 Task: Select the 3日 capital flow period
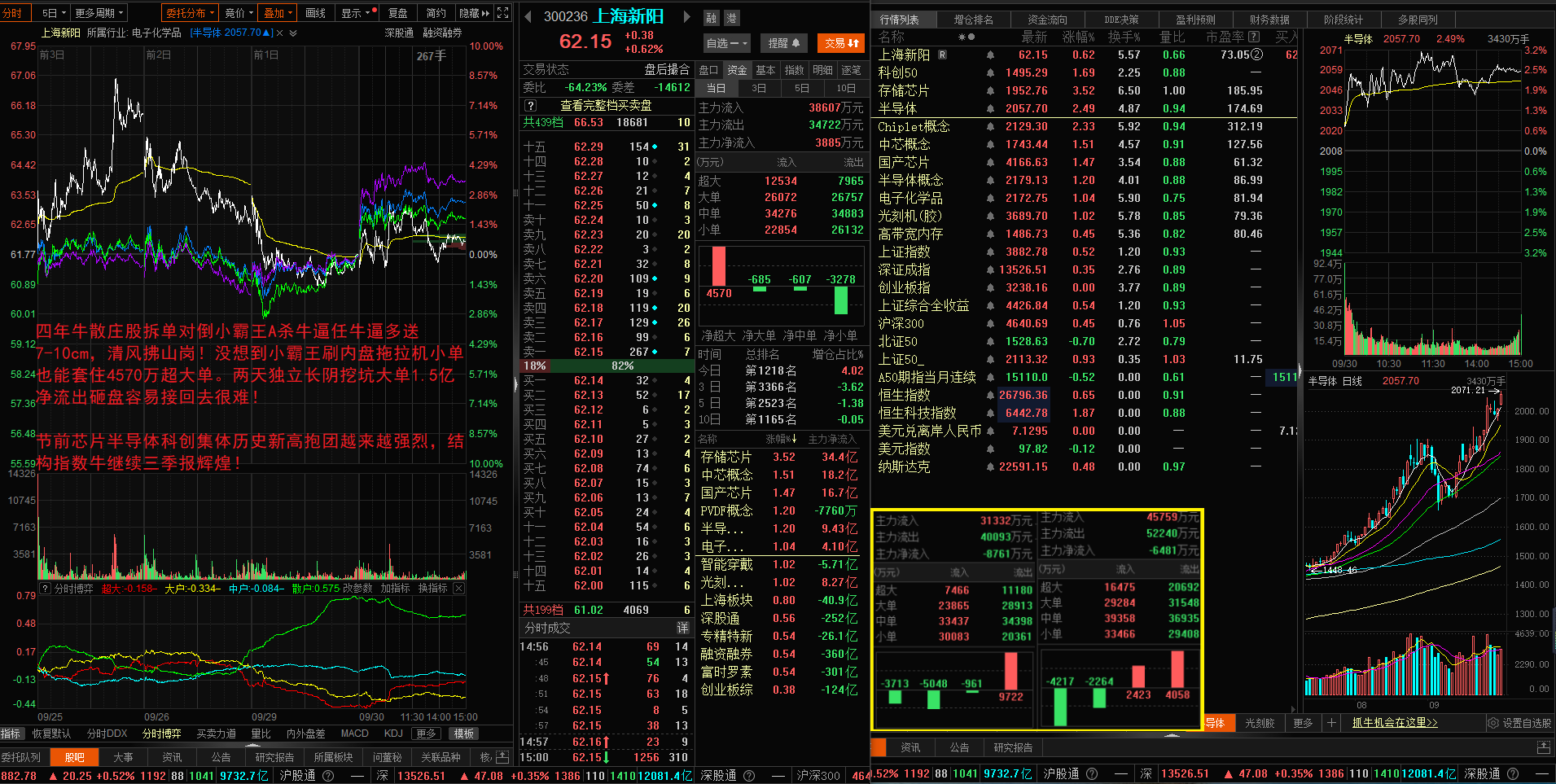pyautogui.click(x=758, y=88)
